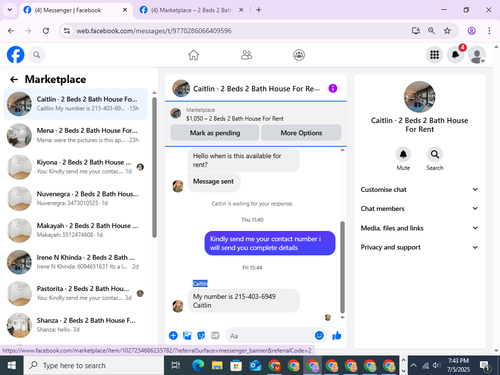
Task: Choose a sticker in the composer
Action: coord(201,335)
